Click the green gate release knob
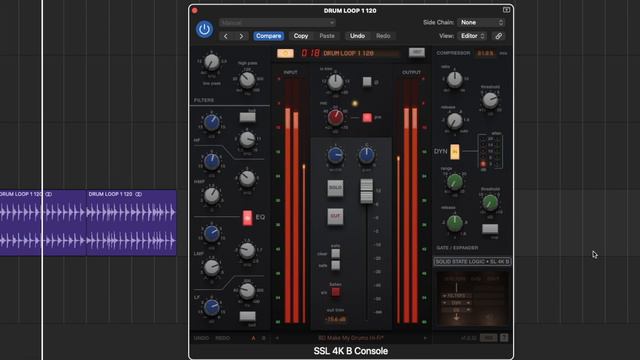 454,223
